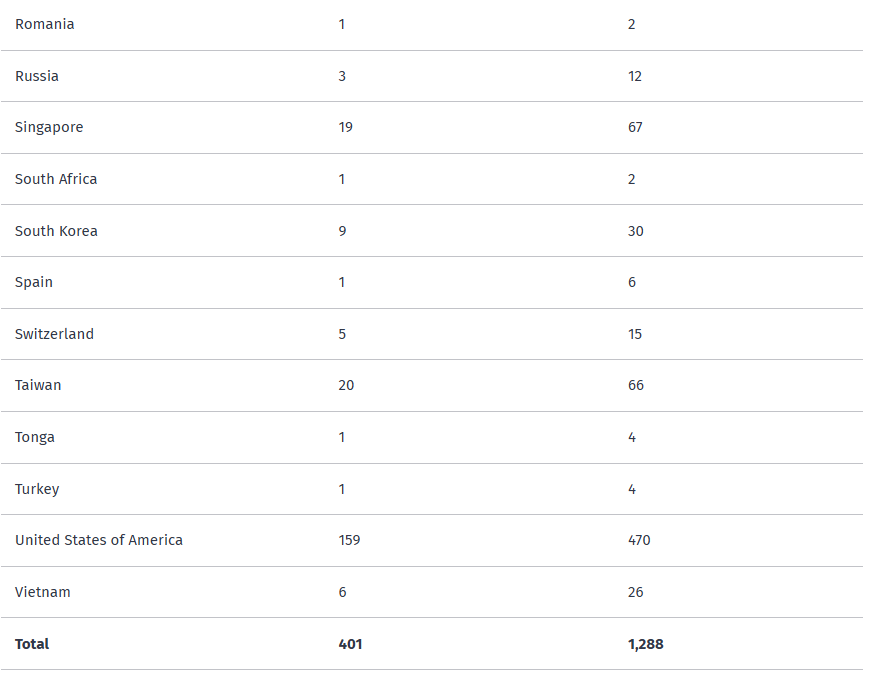
Task: Select the value 470 in the USA row
Action: coord(639,540)
